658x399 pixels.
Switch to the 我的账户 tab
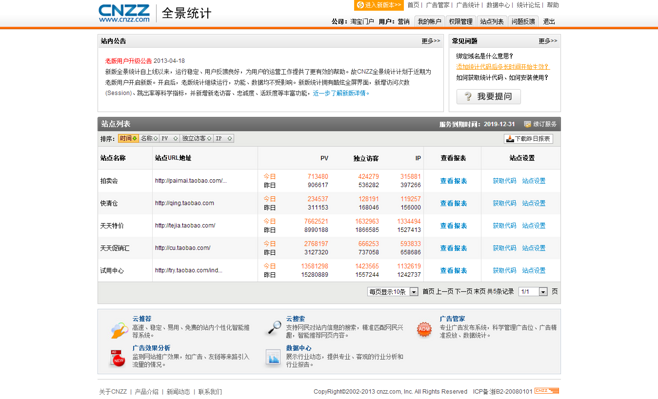(429, 21)
